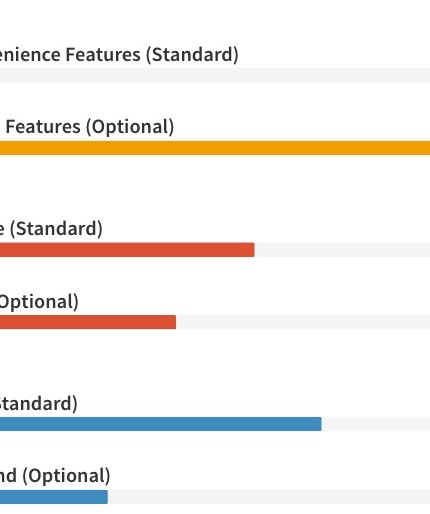430x514 pixels.
Task: Click the "nd" text fragment above shorter blue bar
Action: click(8, 476)
